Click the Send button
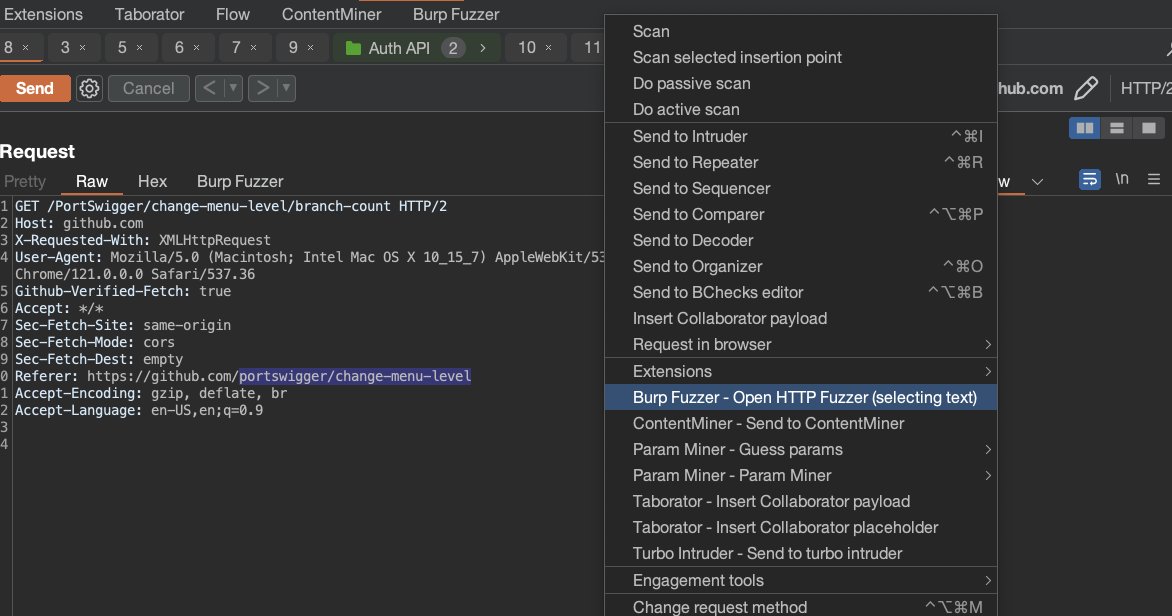This screenshot has width=1172, height=616. coord(35,88)
